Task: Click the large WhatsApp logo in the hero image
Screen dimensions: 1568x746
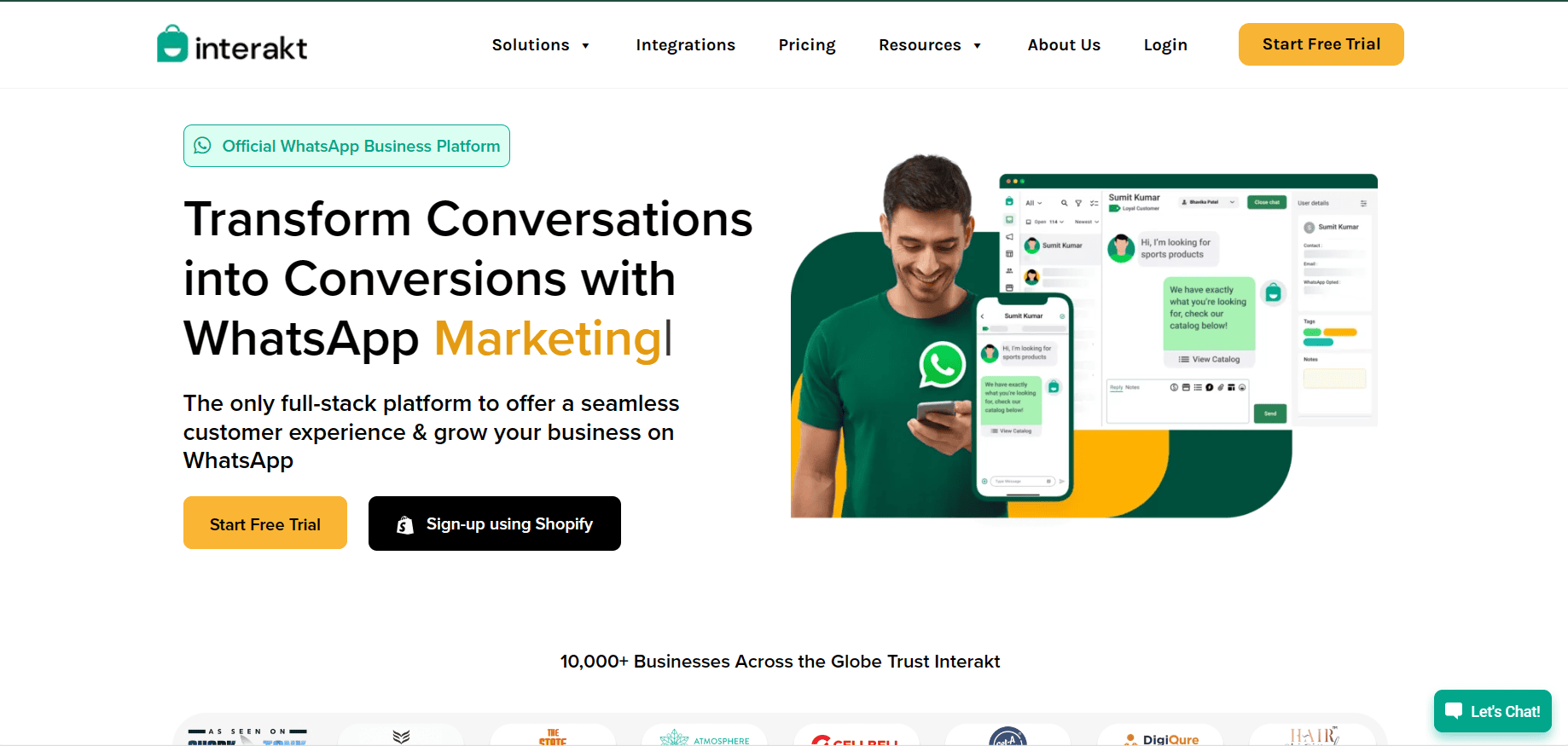Action: pos(942,364)
